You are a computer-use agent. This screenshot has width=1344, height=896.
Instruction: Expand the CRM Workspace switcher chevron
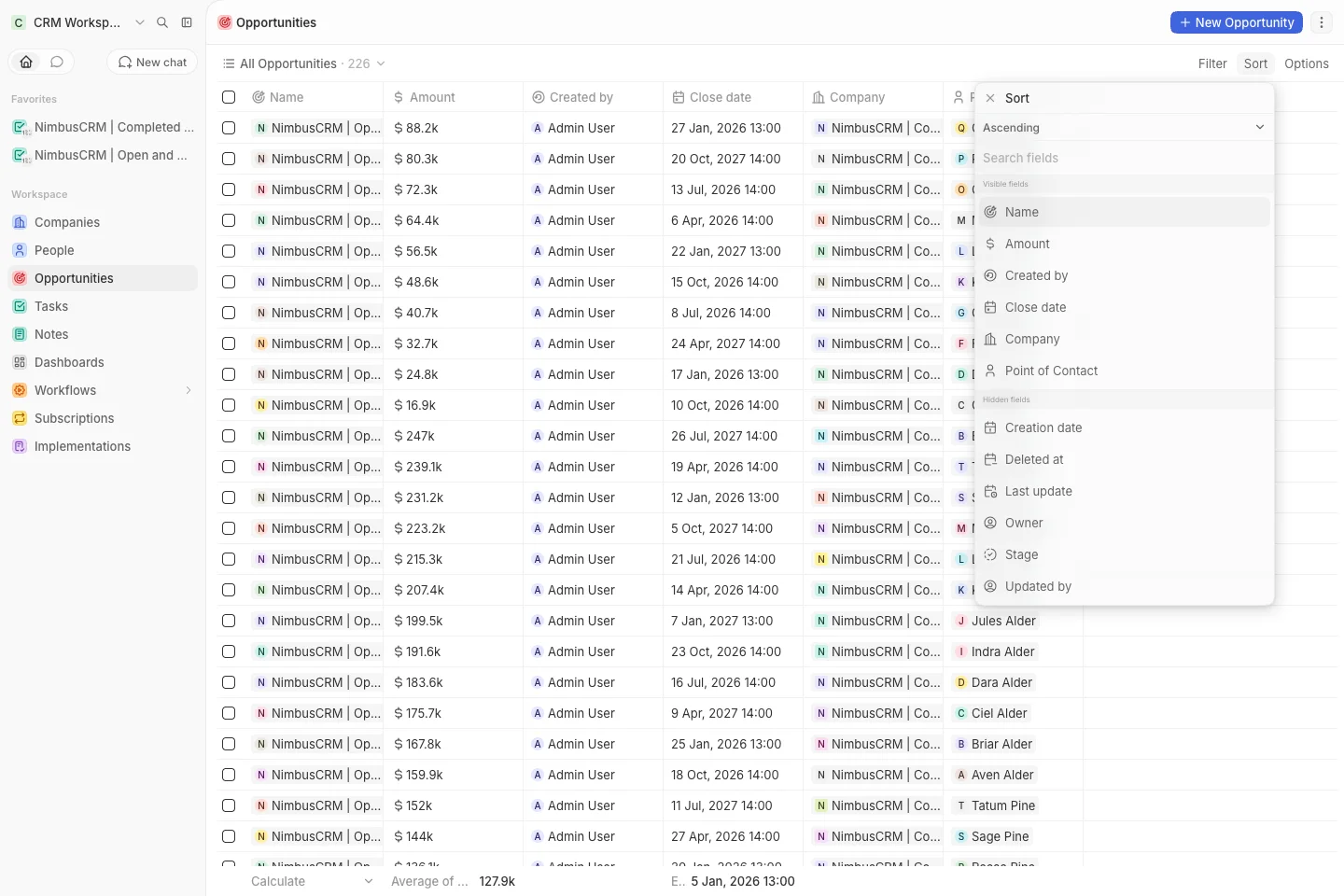click(140, 22)
